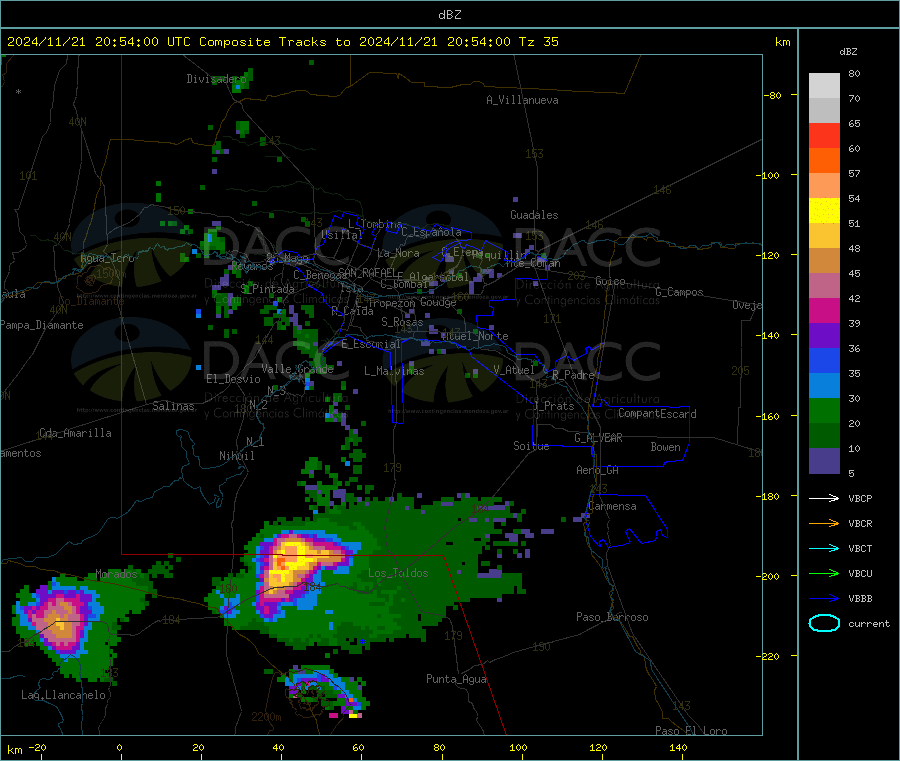
Task: Select the dark green 10-20 dBZ swatch
Action: [x=824, y=436]
